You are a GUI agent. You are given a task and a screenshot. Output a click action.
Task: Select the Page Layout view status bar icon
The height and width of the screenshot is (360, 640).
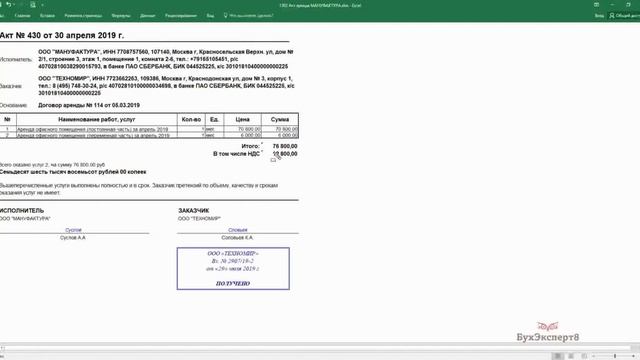tap(571, 356)
